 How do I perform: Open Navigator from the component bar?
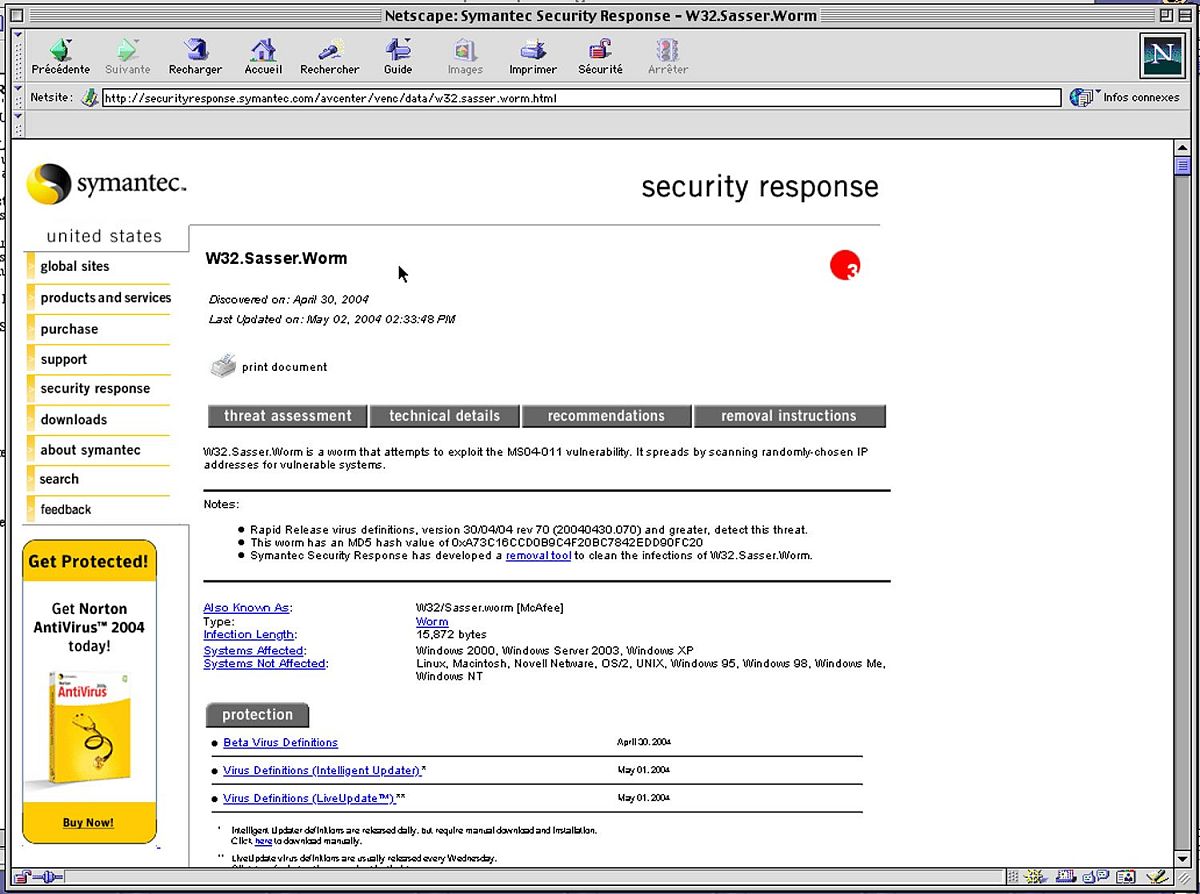point(1035,877)
